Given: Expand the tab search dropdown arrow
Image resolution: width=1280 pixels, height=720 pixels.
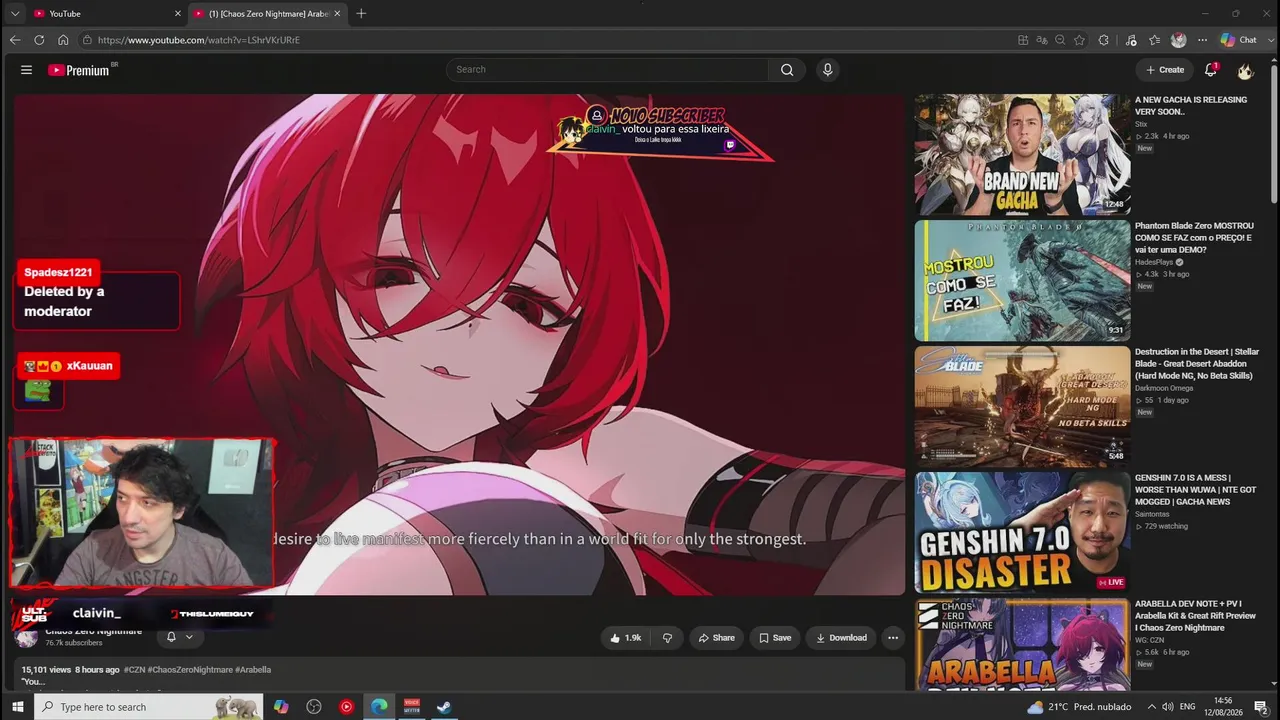Looking at the screenshot, I should pyautogui.click(x=14, y=13).
